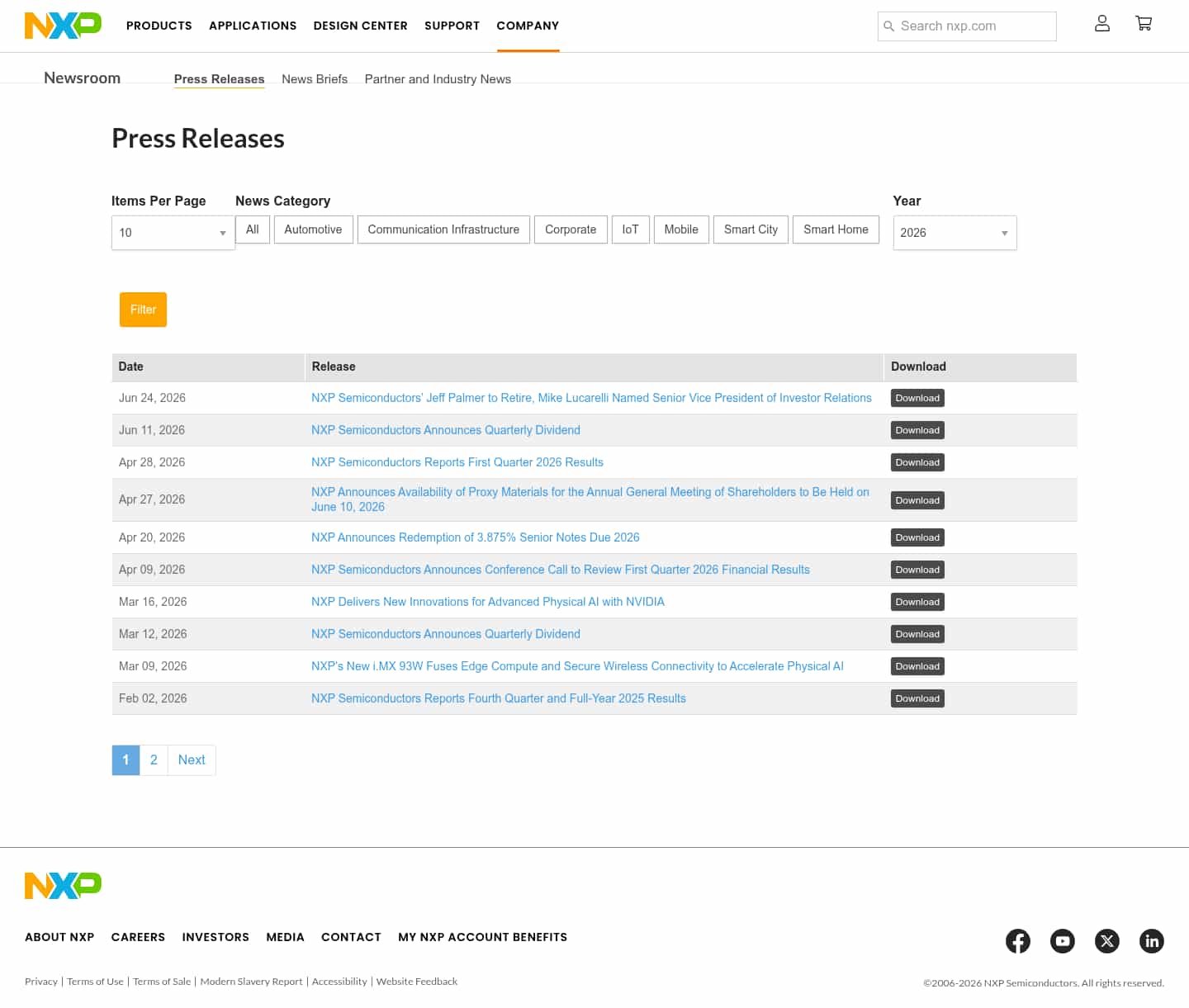This screenshot has width=1189, height=1008.
Task: Toggle the All news category filter
Action: (253, 230)
